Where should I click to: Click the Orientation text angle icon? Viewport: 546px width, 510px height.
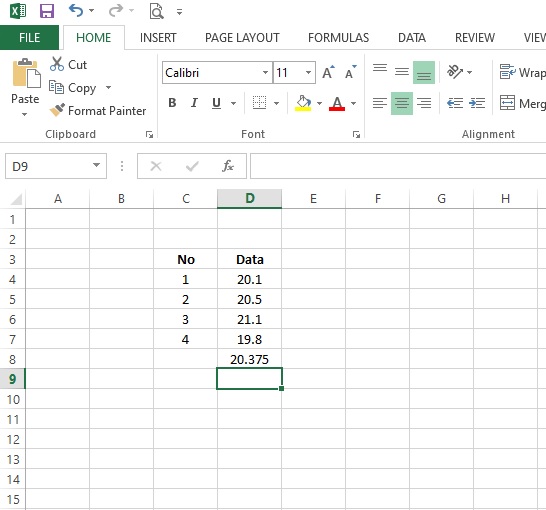click(x=455, y=72)
